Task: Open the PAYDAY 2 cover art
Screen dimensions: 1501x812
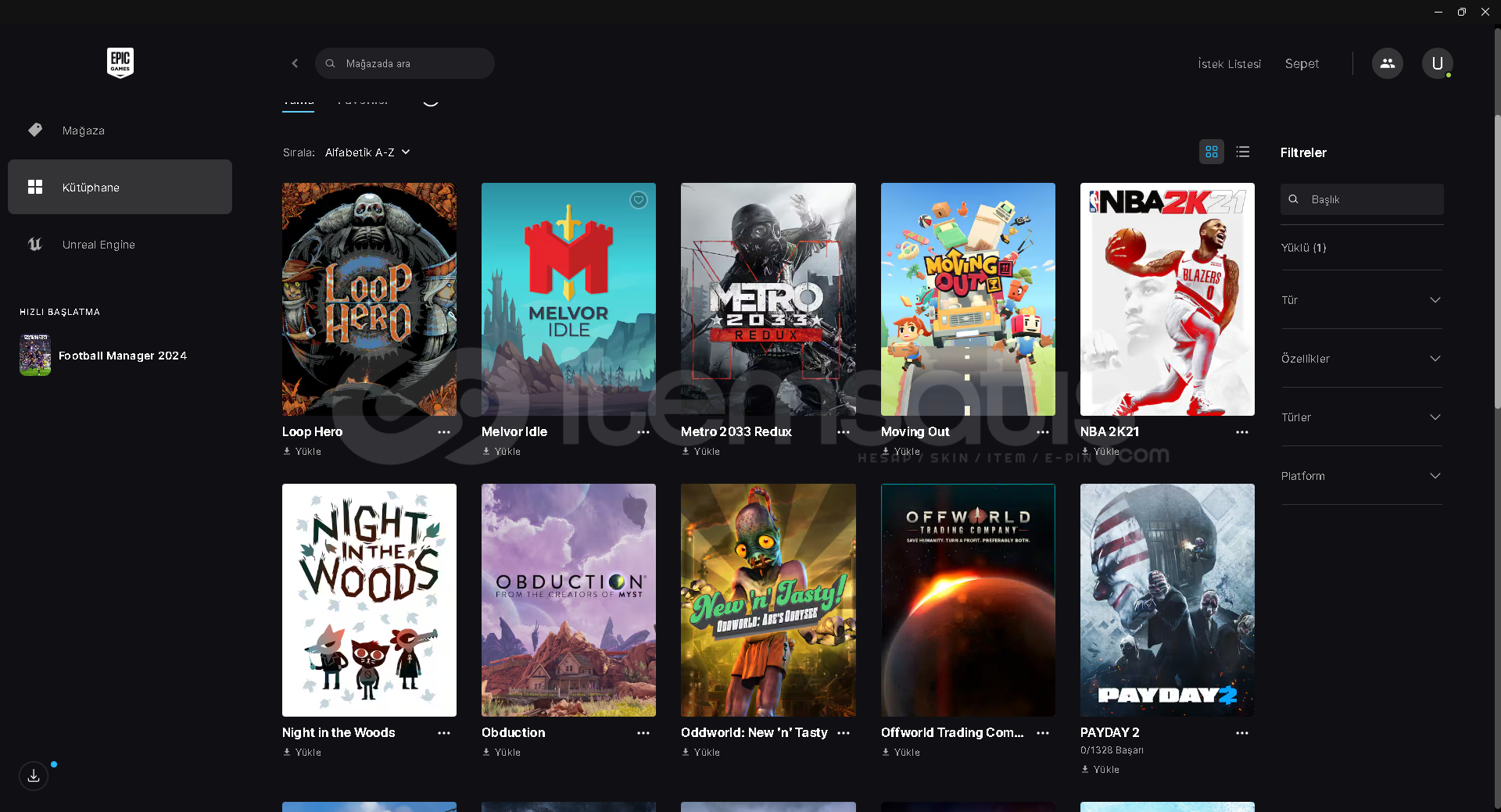Action: [x=1167, y=600]
